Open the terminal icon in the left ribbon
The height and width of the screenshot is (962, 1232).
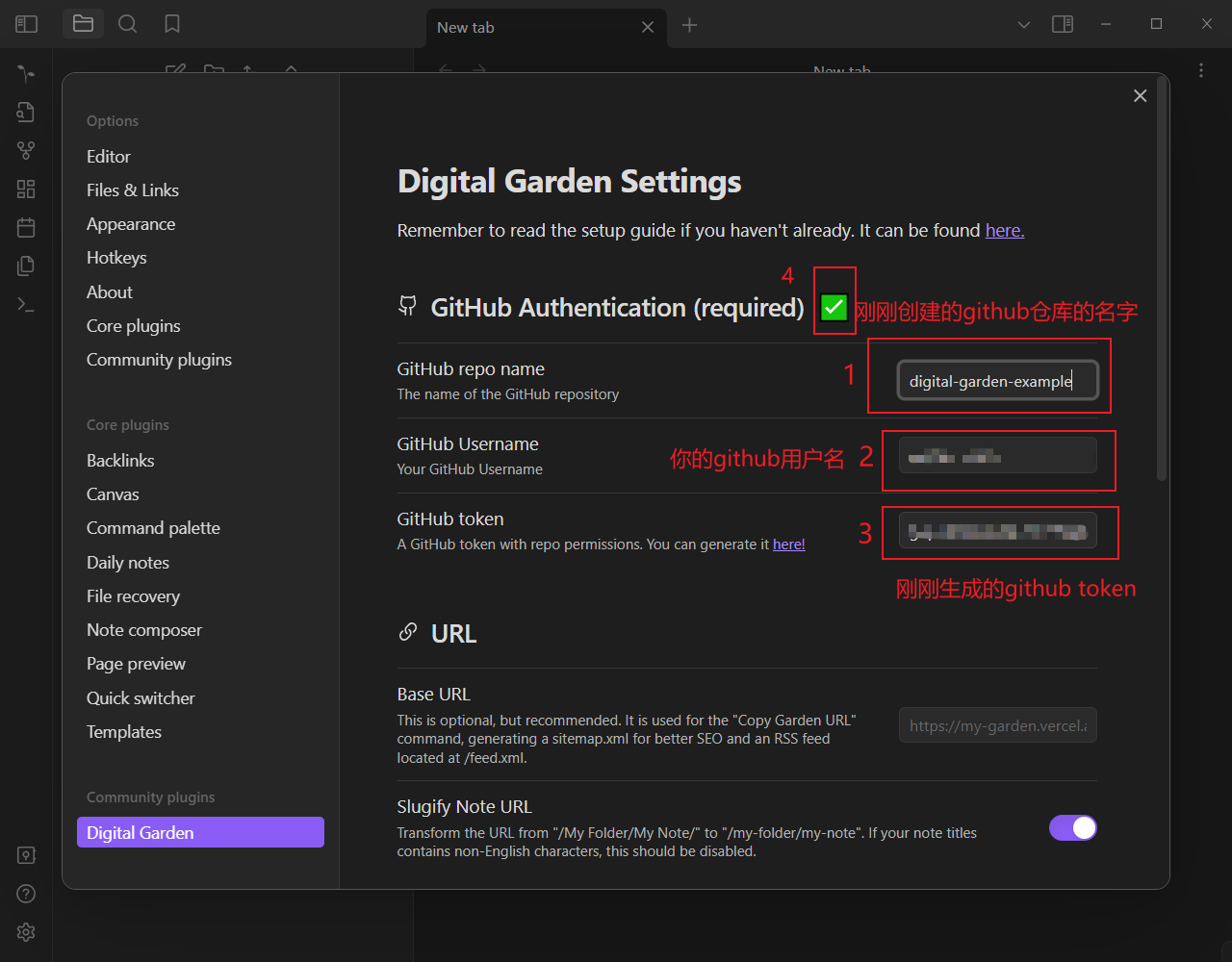[x=25, y=304]
